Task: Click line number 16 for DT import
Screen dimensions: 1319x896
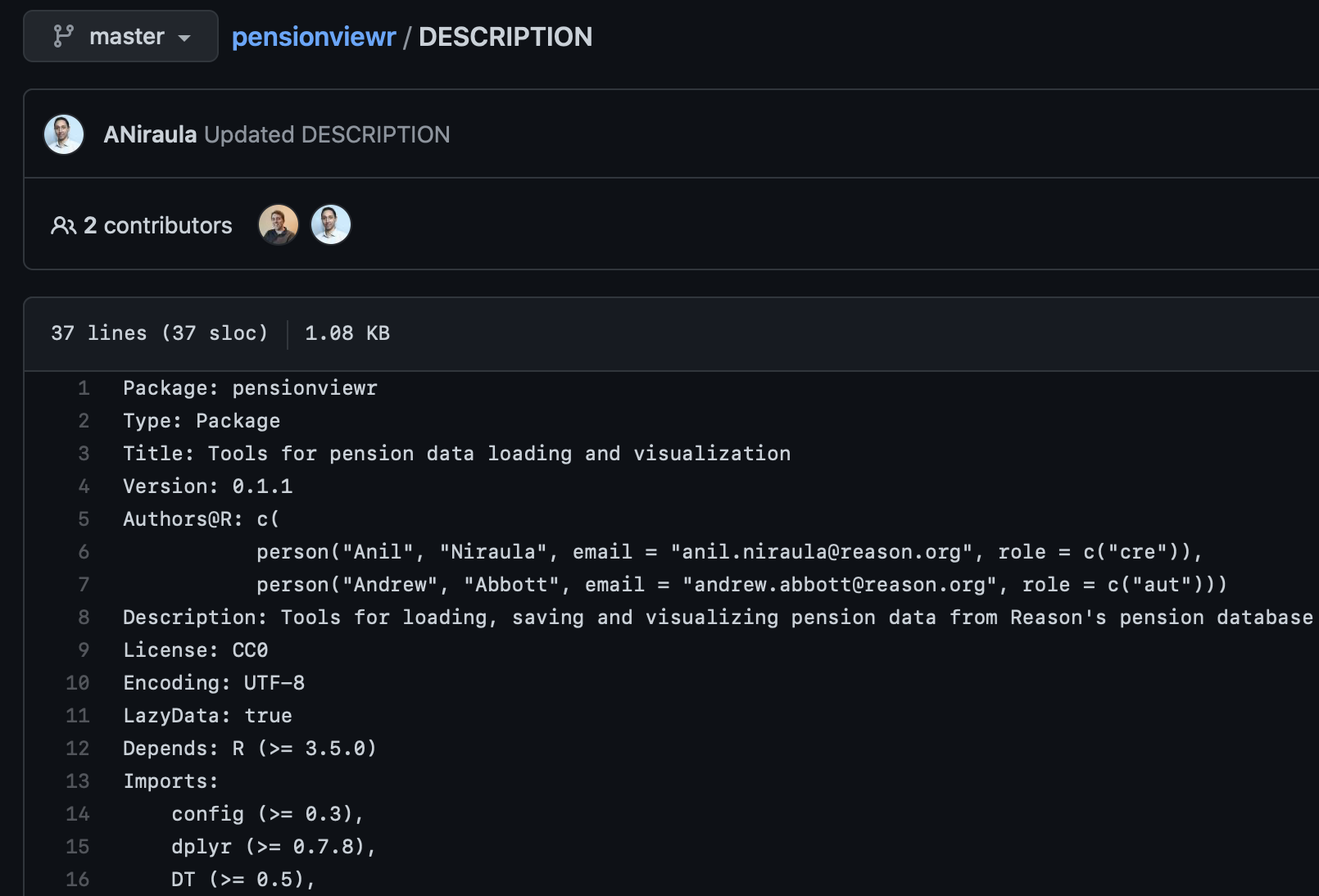Action: pyautogui.click(x=78, y=880)
